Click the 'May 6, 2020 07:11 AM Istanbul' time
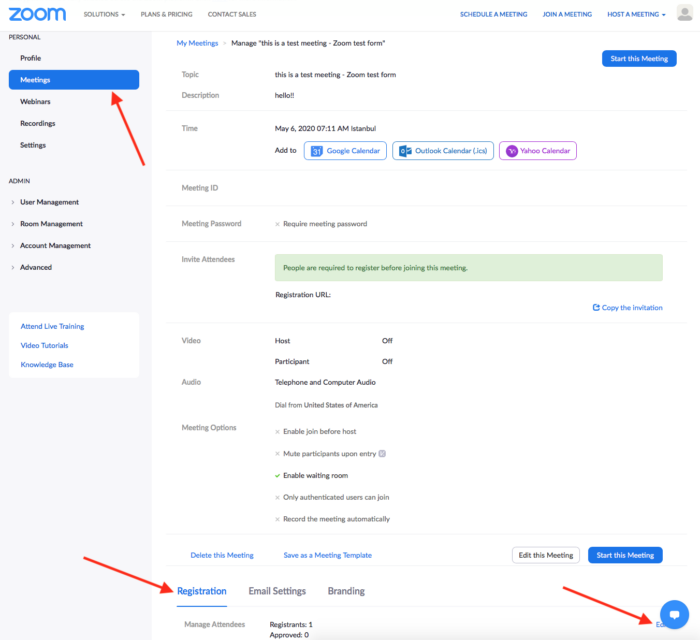This screenshot has width=700, height=640. [x=325, y=129]
